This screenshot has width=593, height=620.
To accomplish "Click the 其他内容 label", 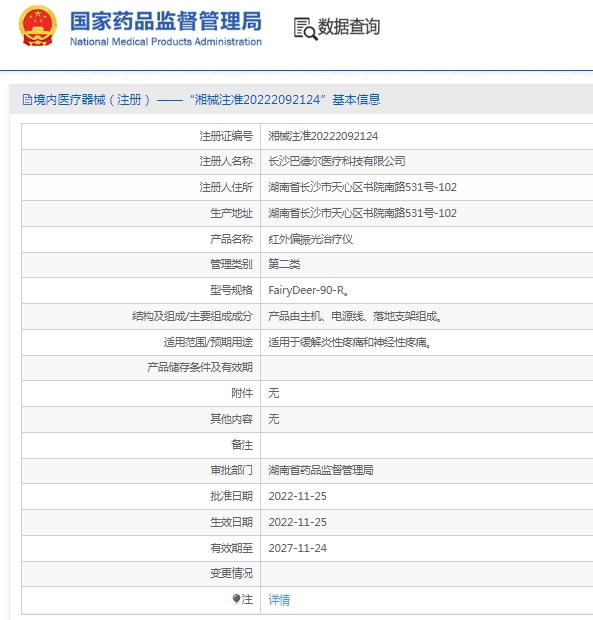I will tap(231, 419).
